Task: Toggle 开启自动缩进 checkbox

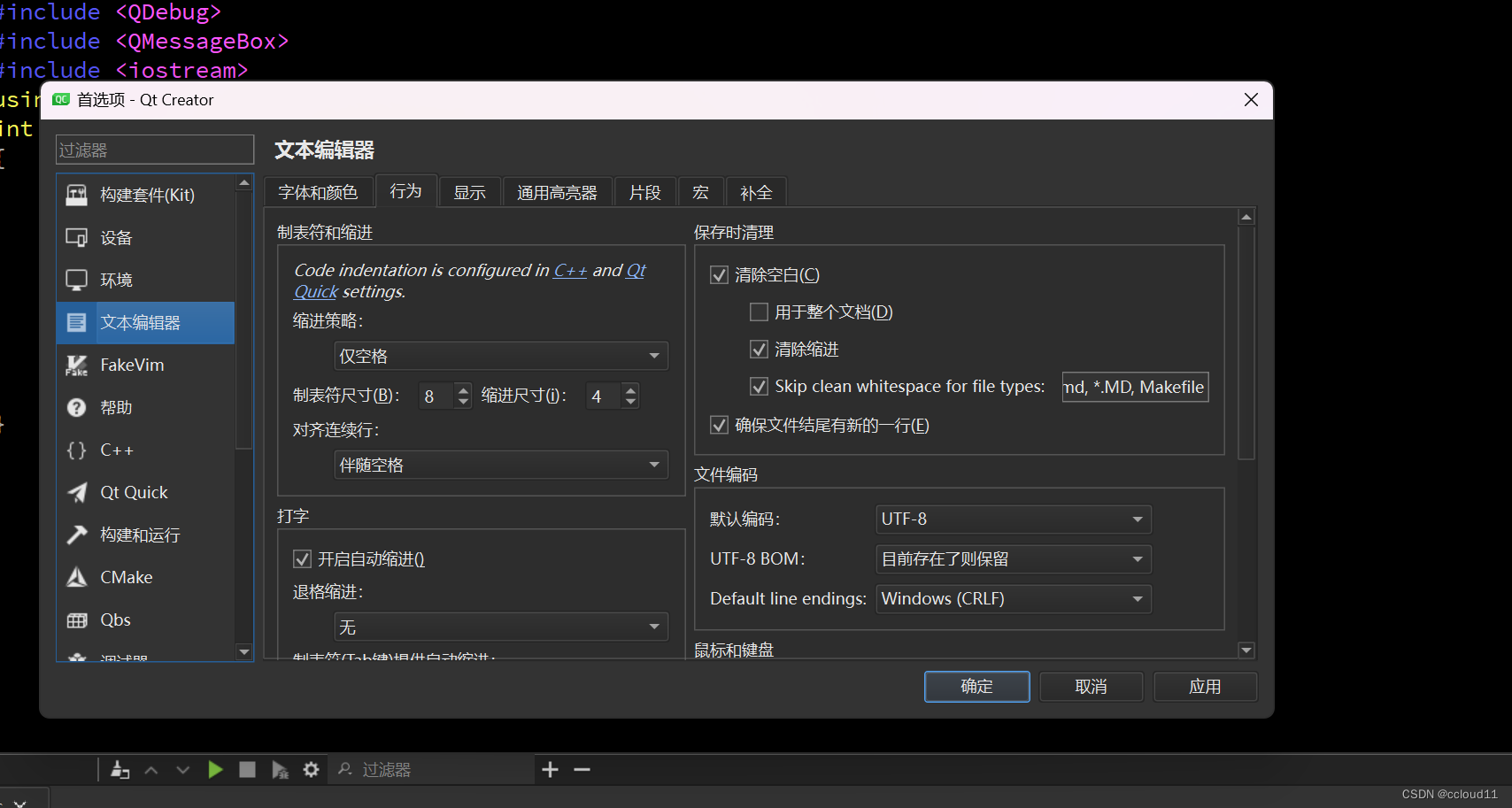Action: coord(302,559)
